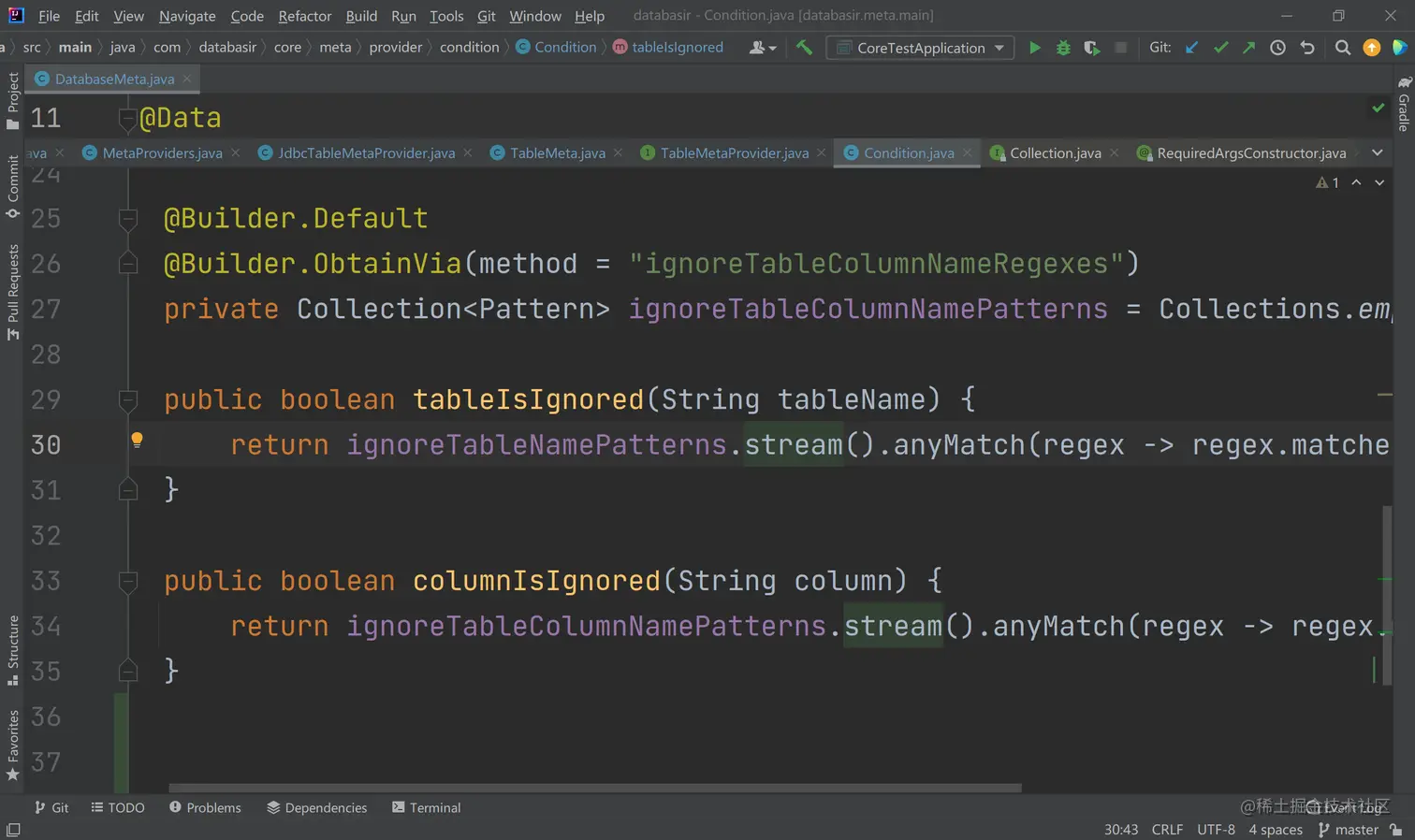Click the CRLF line separator status
This screenshot has height=840, width=1415.
tap(1167, 830)
